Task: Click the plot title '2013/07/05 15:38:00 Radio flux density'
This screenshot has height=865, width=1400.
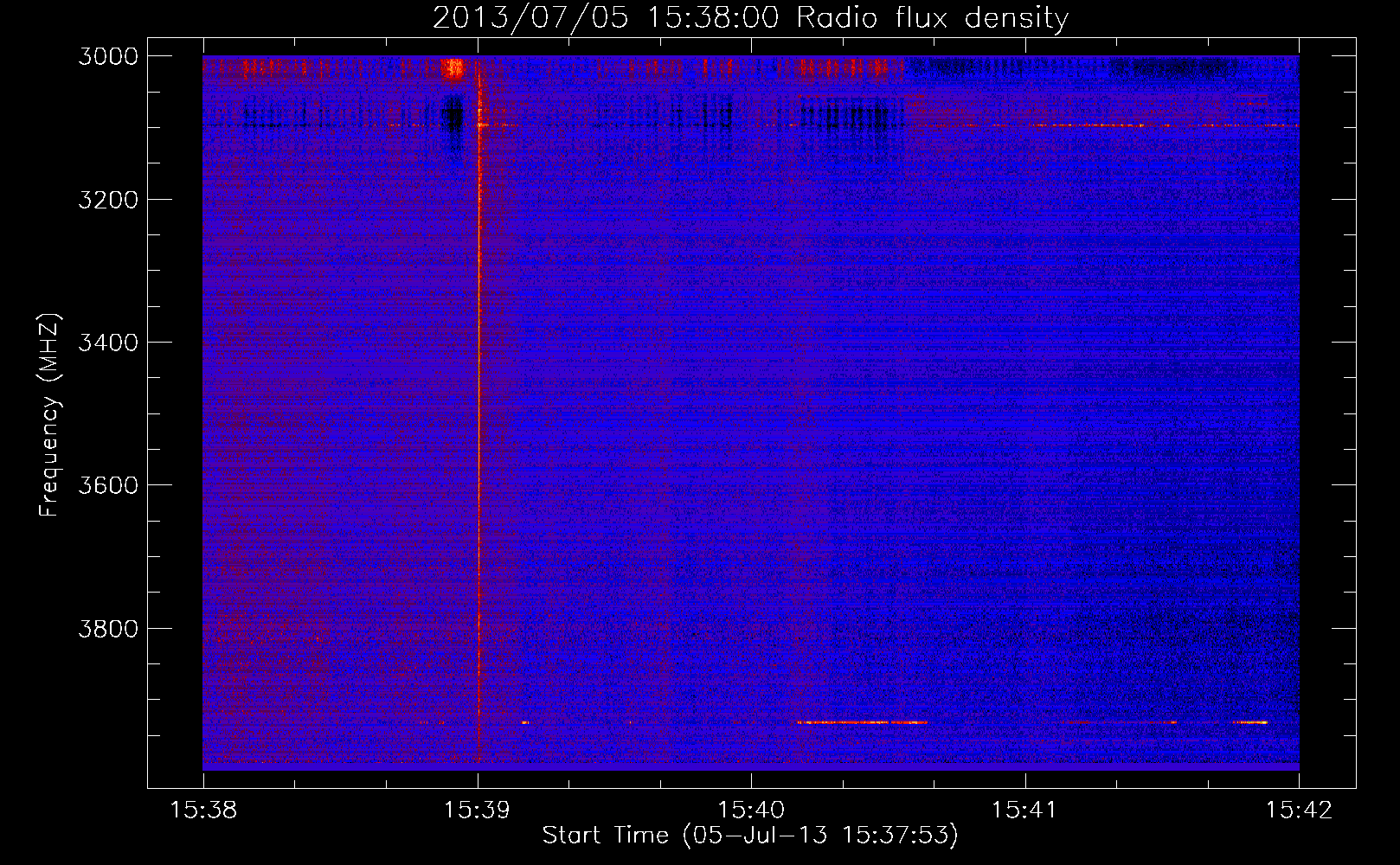Action: pyautogui.click(x=750, y=17)
